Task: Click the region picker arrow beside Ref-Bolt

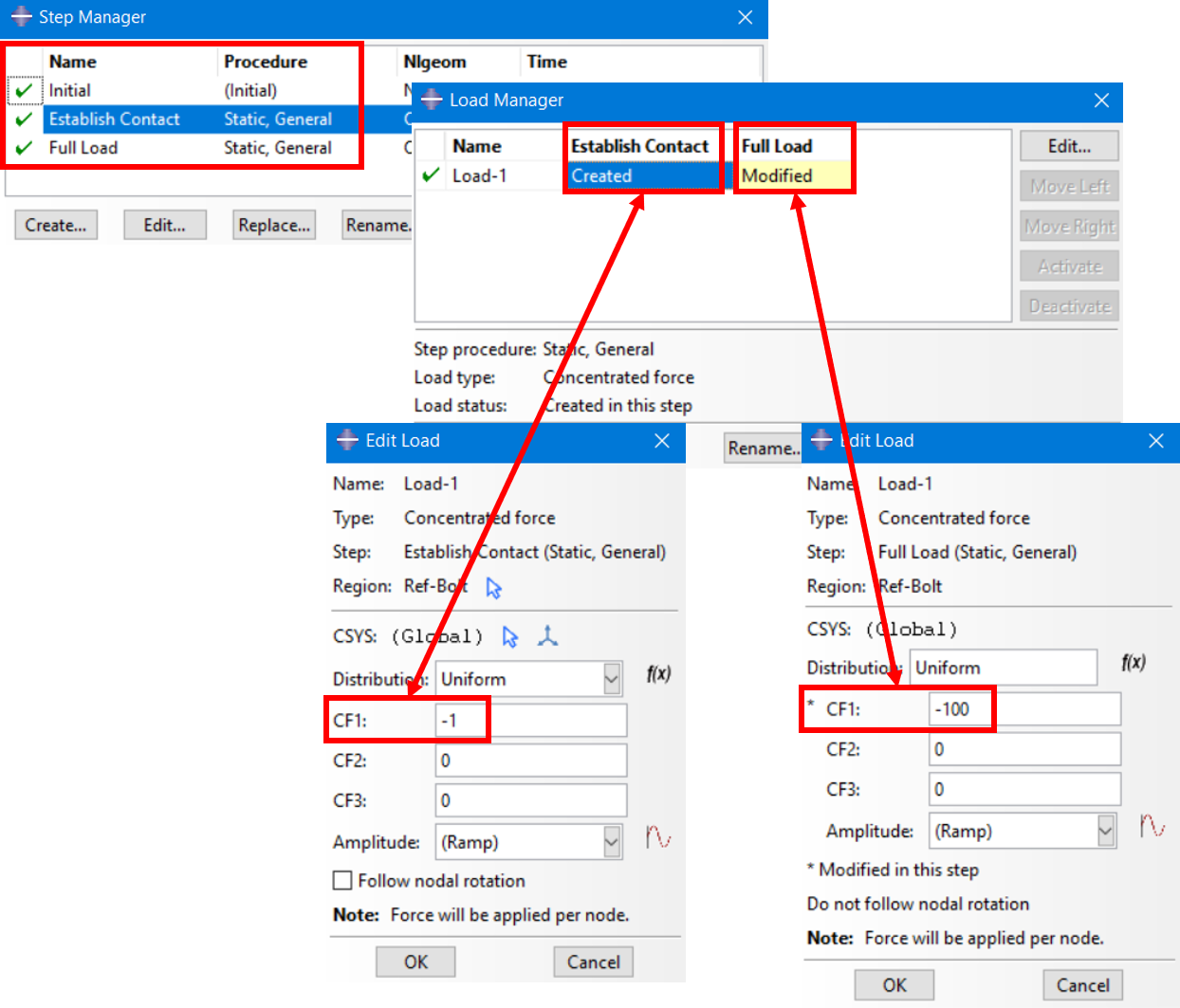Action: (493, 588)
